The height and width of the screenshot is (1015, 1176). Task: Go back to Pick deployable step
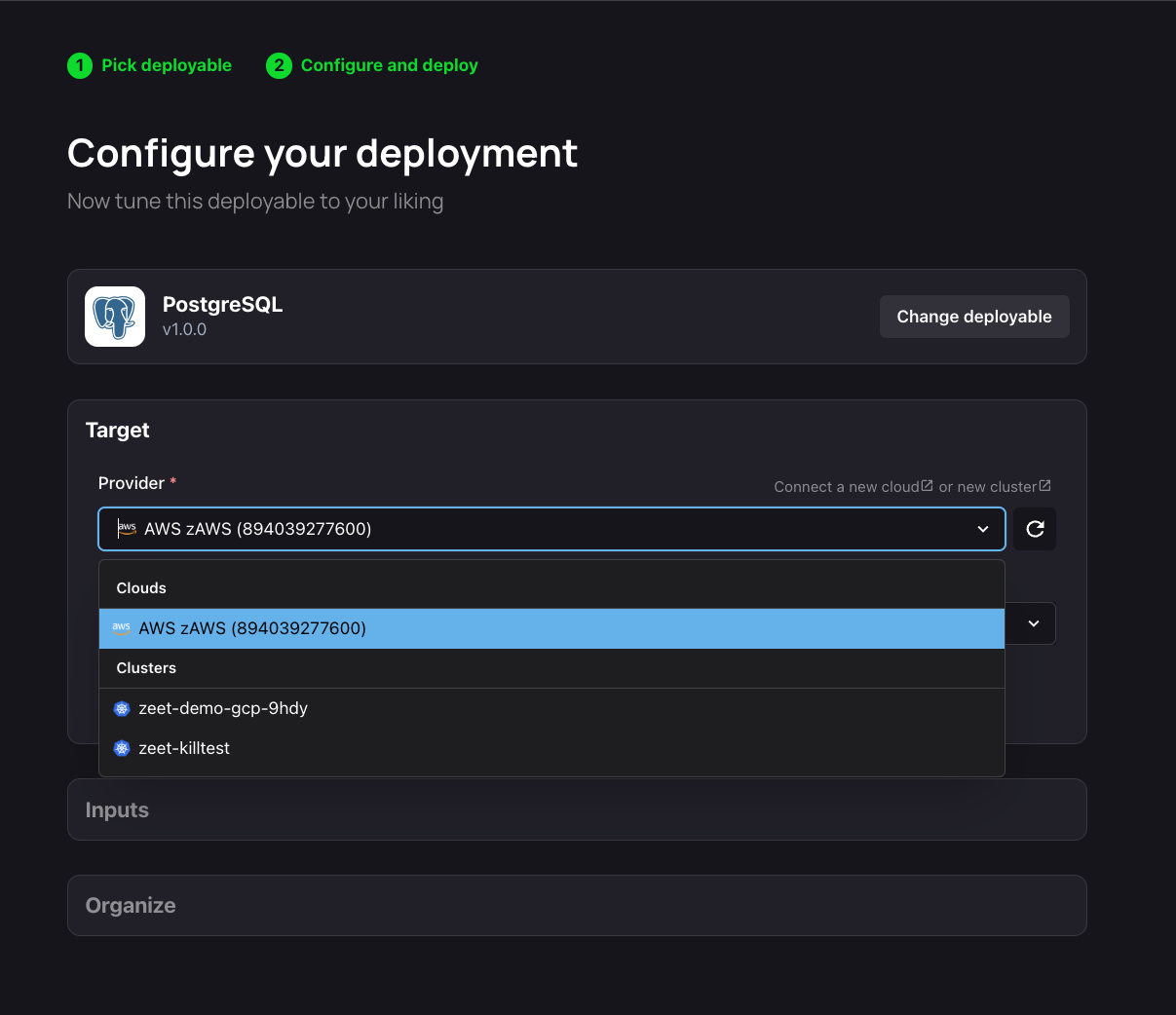pyautogui.click(x=167, y=65)
